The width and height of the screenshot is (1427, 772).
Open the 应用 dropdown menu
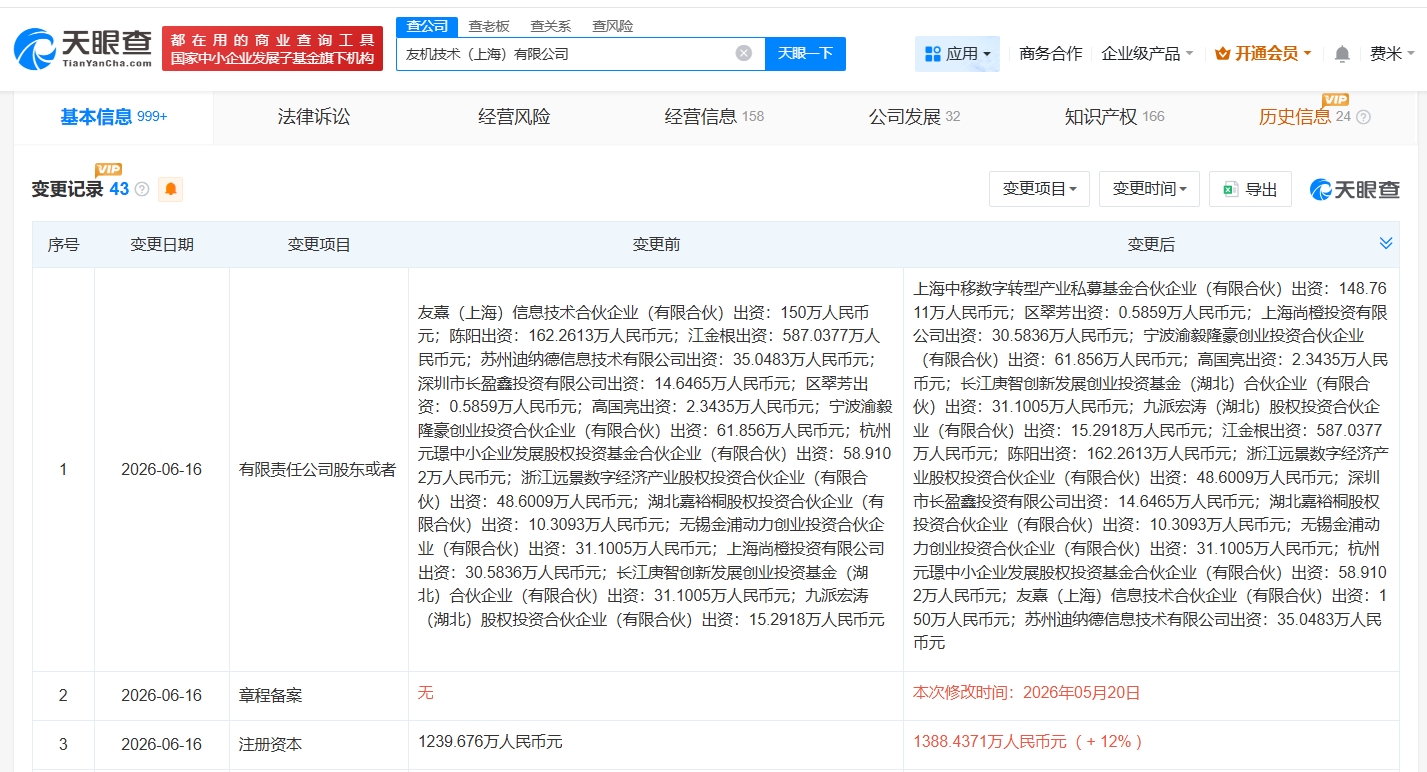point(957,54)
